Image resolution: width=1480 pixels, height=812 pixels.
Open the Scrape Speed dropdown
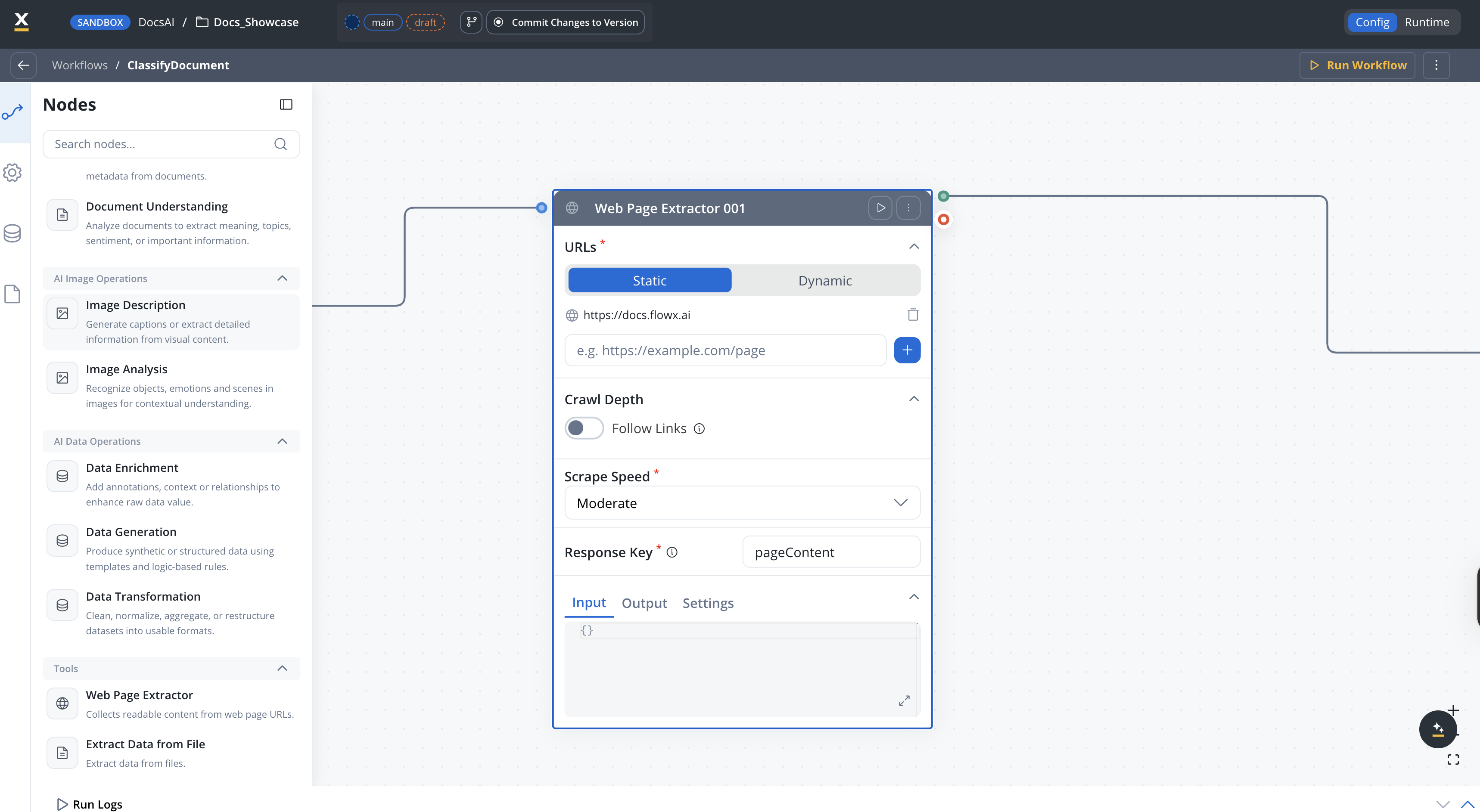(x=742, y=503)
